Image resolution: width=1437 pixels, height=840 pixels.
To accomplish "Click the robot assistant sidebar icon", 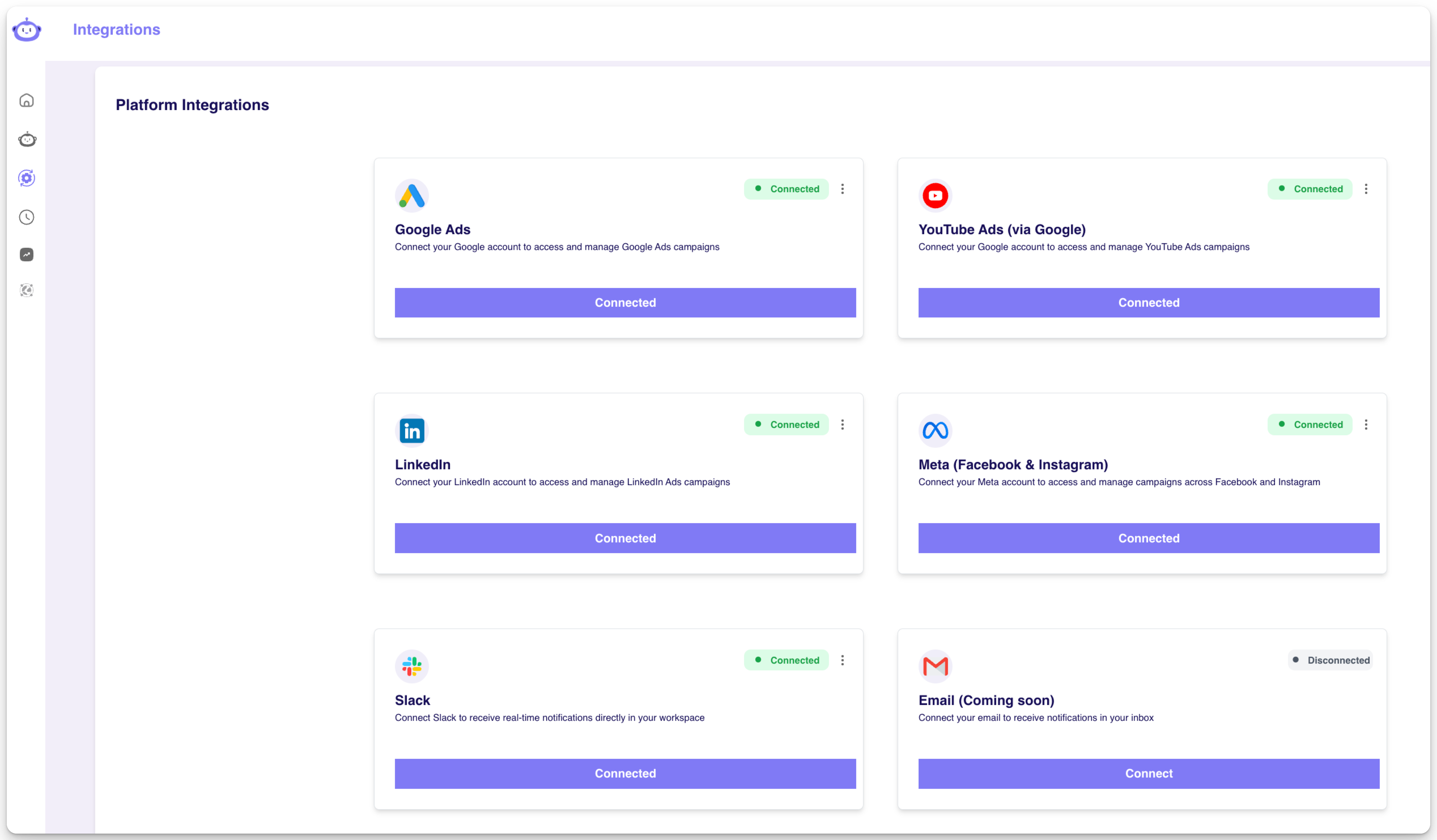I will click(x=27, y=140).
